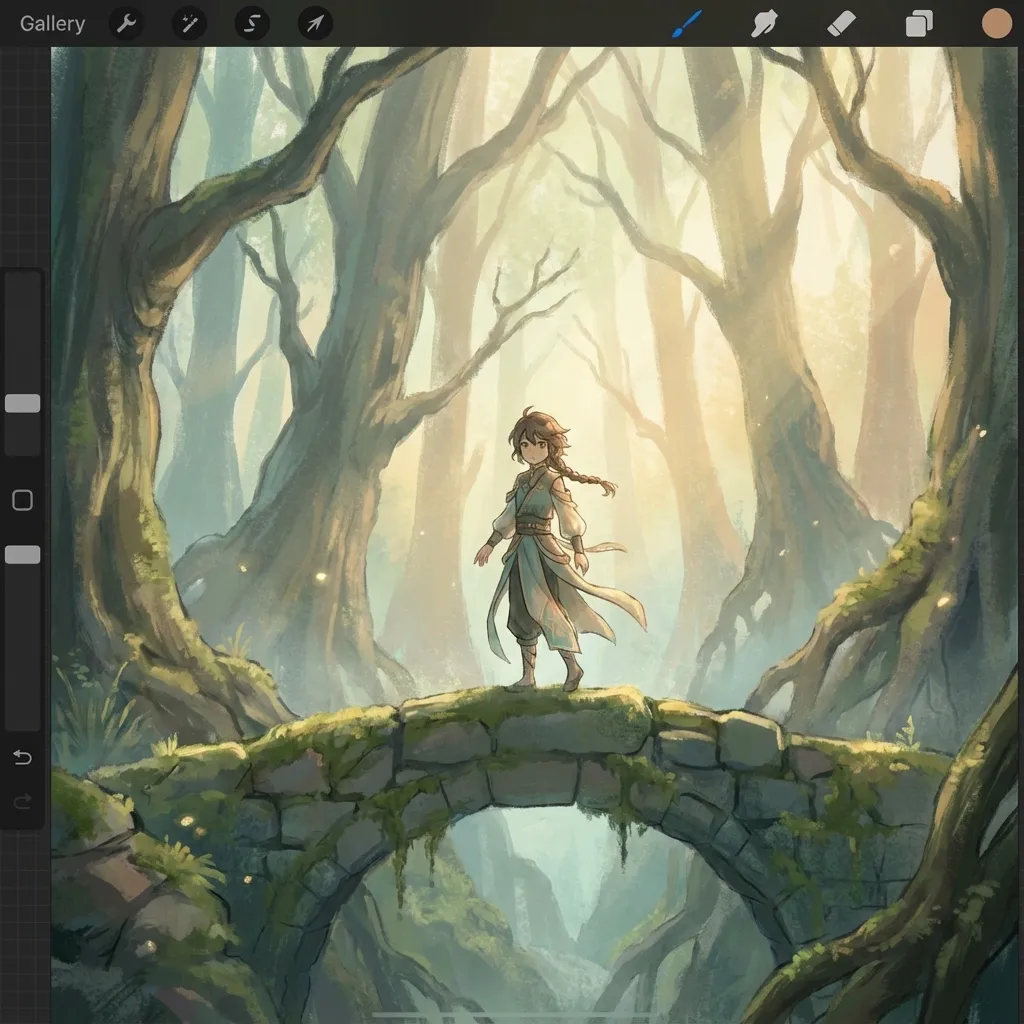
Task: Tap the home indicator bar at bottom
Action: click(x=512, y=1015)
